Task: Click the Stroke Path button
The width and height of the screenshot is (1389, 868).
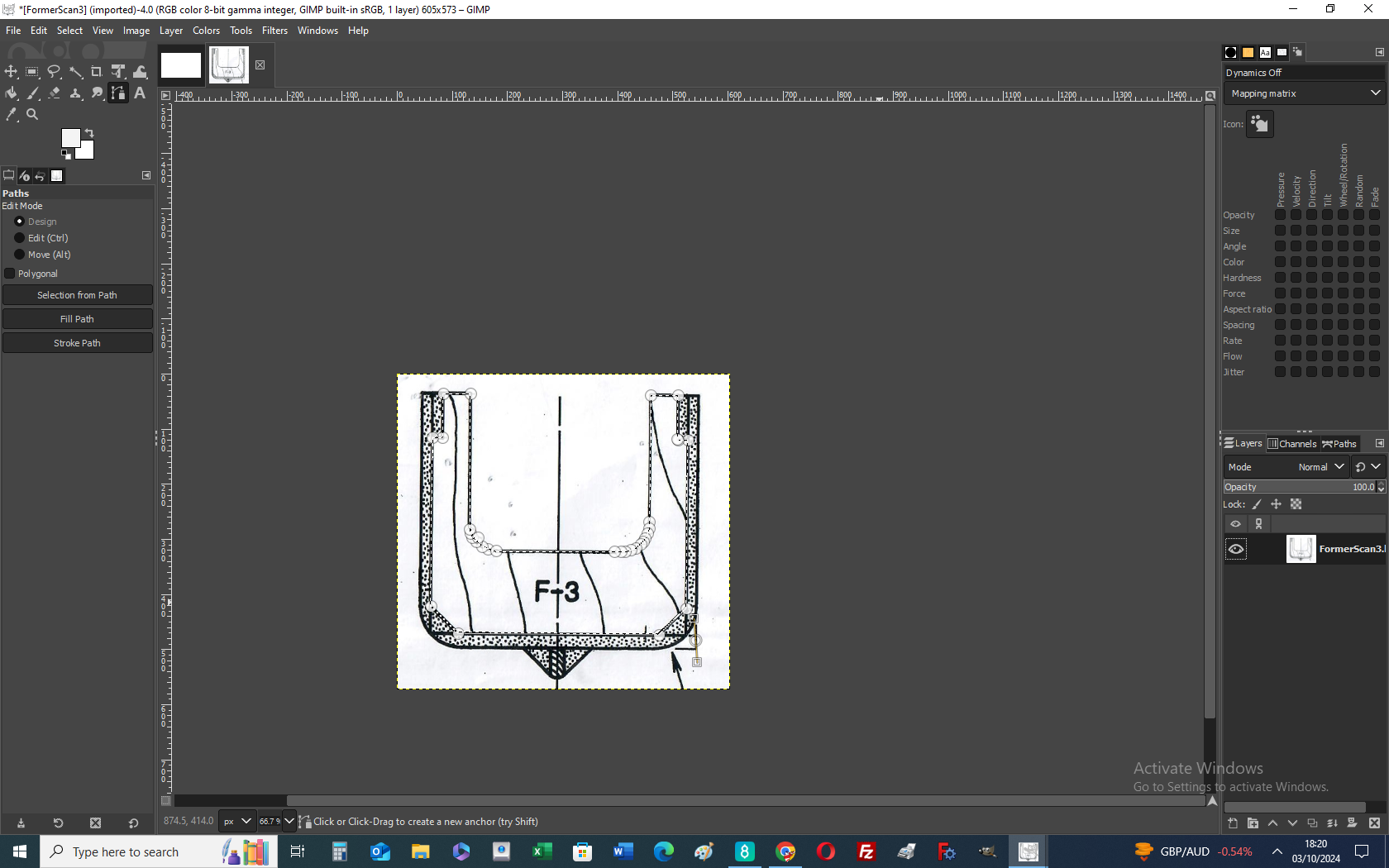Action: click(77, 343)
